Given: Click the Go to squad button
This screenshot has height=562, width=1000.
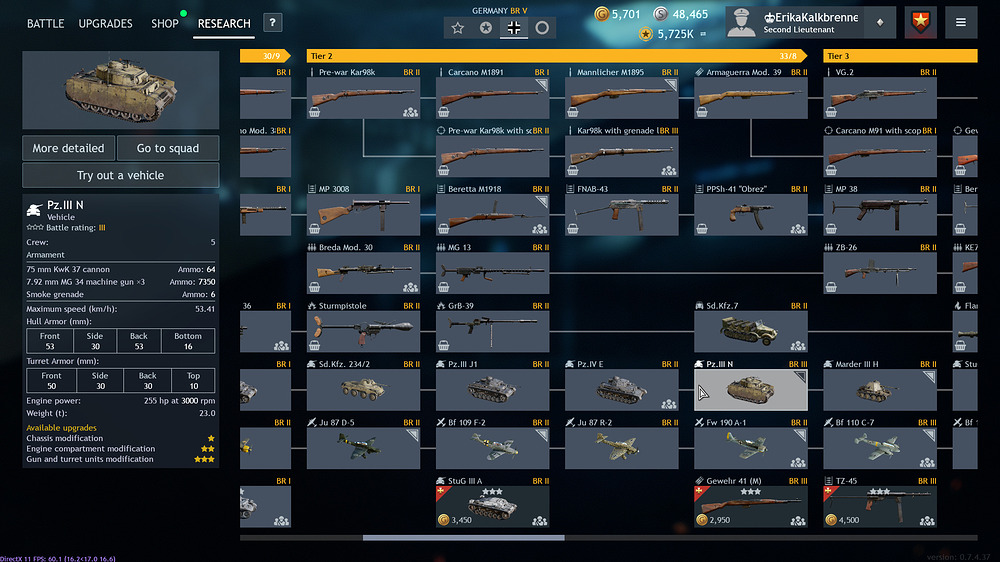Looking at the screenshot, I should tap(168, 148).
